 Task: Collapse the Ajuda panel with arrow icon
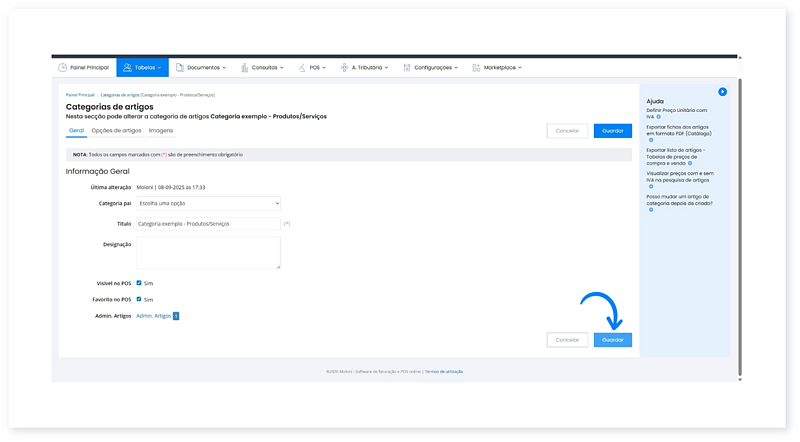tap(722, 92)
